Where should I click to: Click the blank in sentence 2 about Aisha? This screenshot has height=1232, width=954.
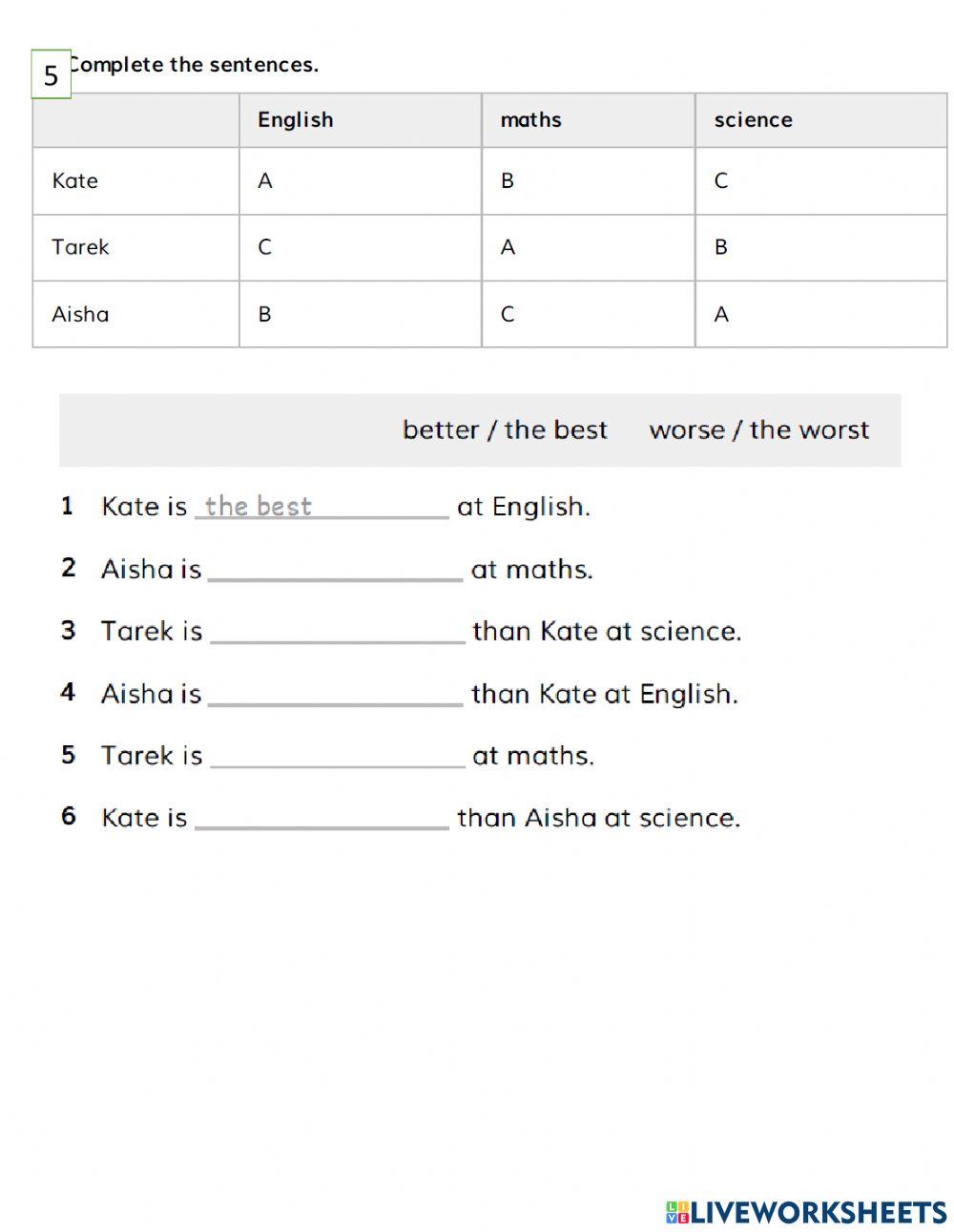[335, 569]
